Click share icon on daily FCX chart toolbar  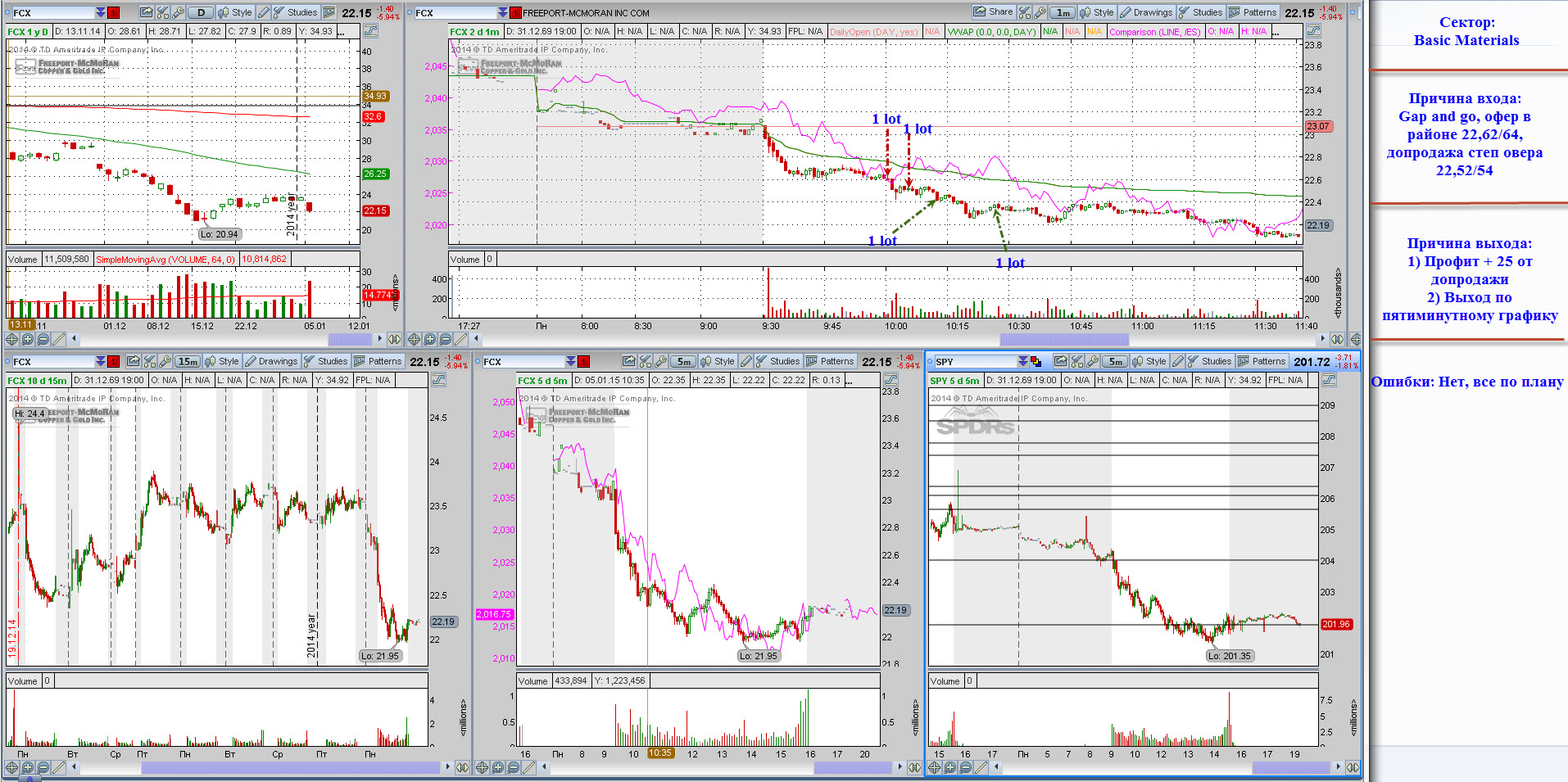tap(146, 12)
